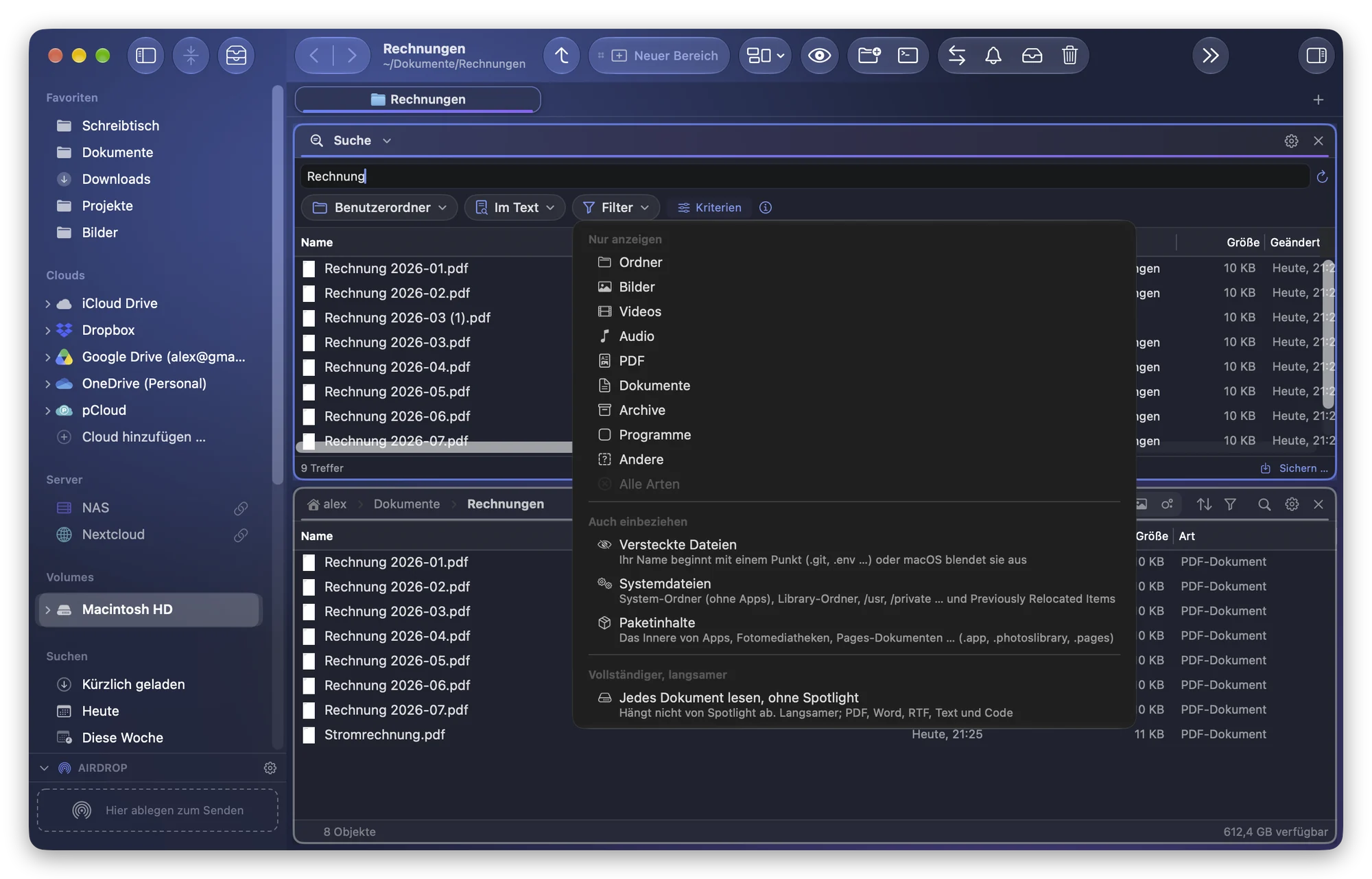Expand Dropbox in the Clouds section
The width and height of the screenshot is (1372, 879).
[x=47, y=330]
